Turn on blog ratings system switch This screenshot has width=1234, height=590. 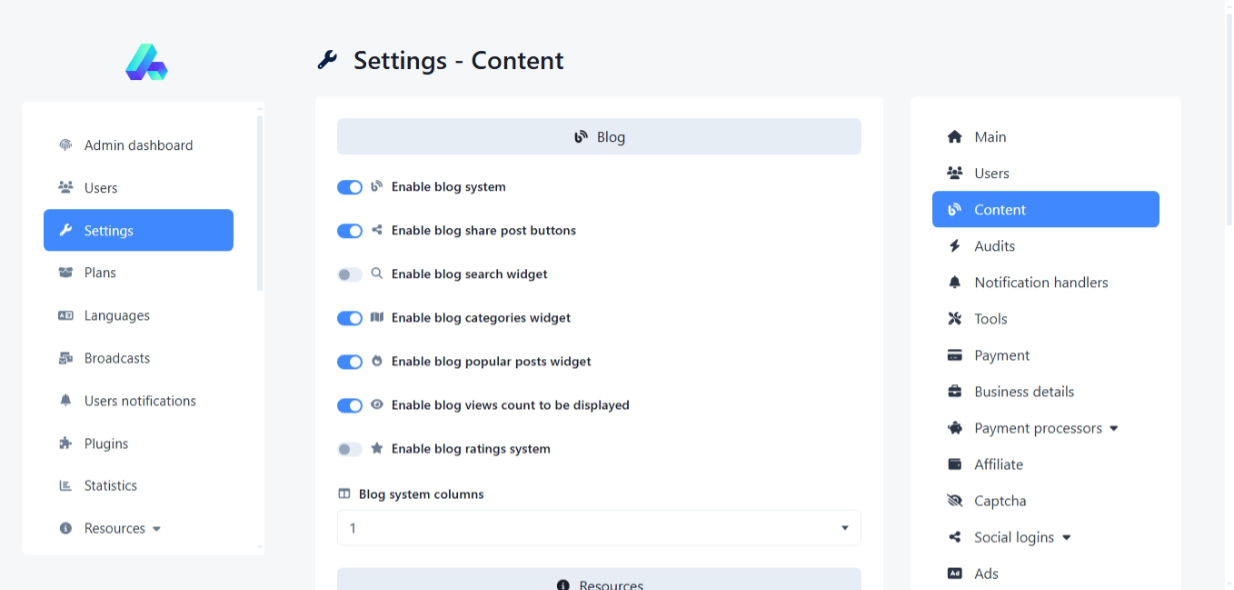tap(349, 449)
